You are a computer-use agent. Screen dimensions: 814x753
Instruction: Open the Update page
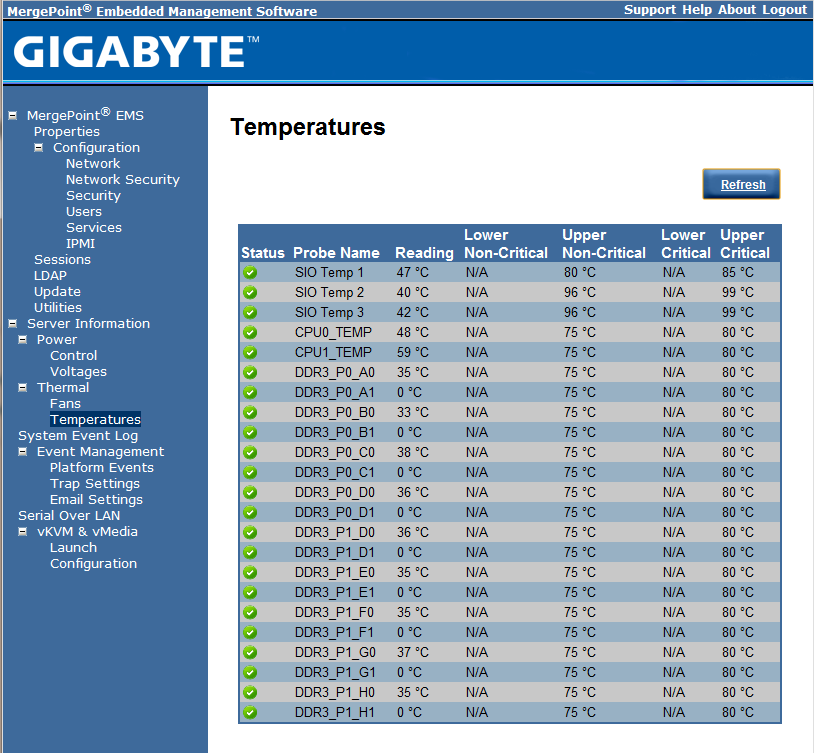57,292
